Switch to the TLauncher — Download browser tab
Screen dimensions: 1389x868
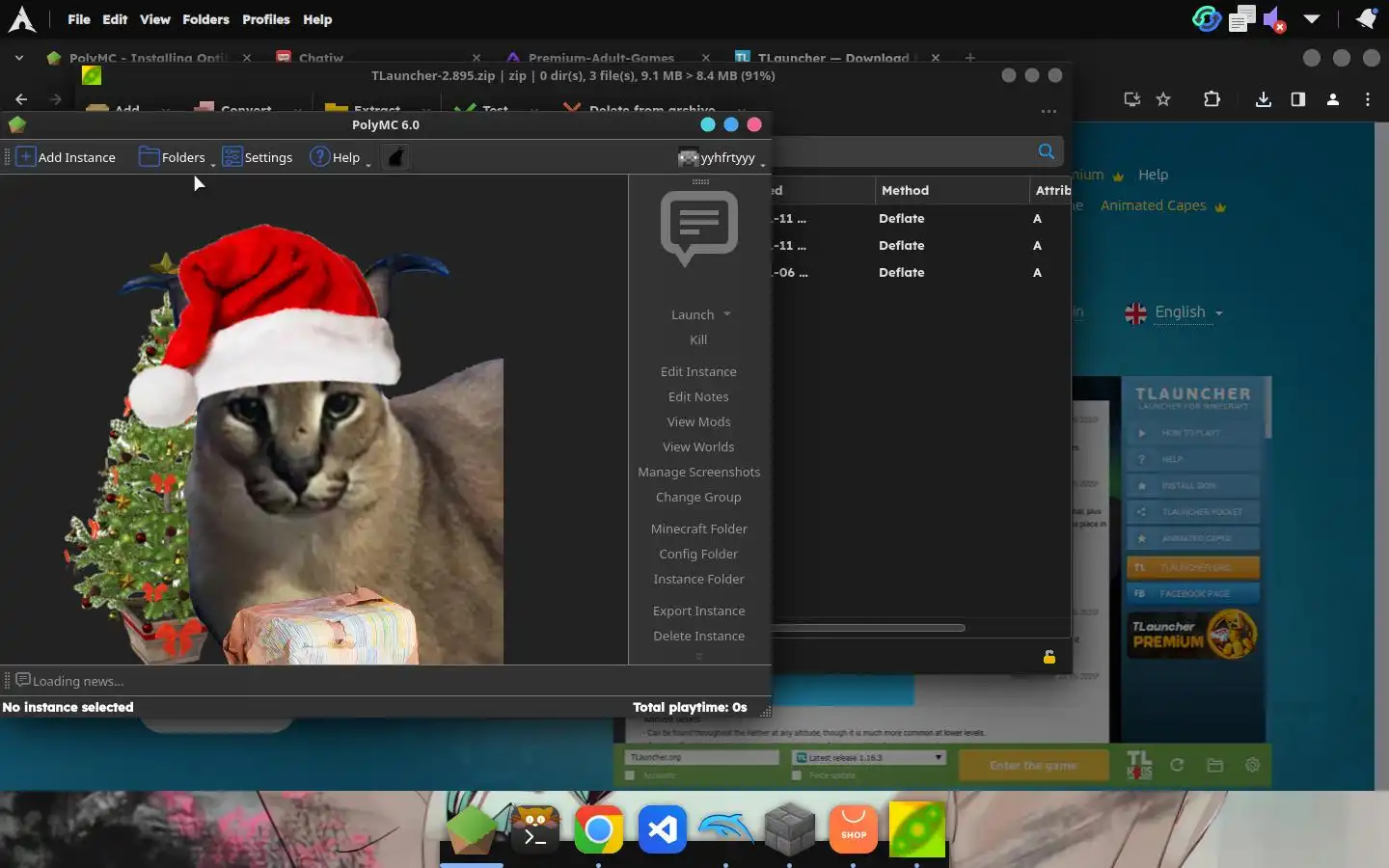[x=837, y=58]
